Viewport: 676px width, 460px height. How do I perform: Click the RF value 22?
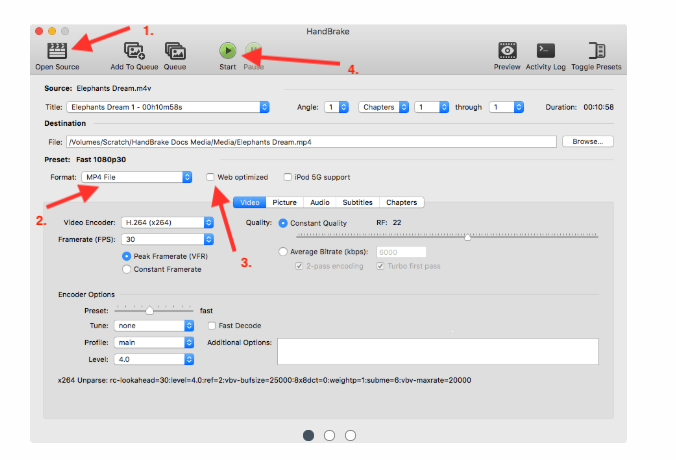point(397,222)
